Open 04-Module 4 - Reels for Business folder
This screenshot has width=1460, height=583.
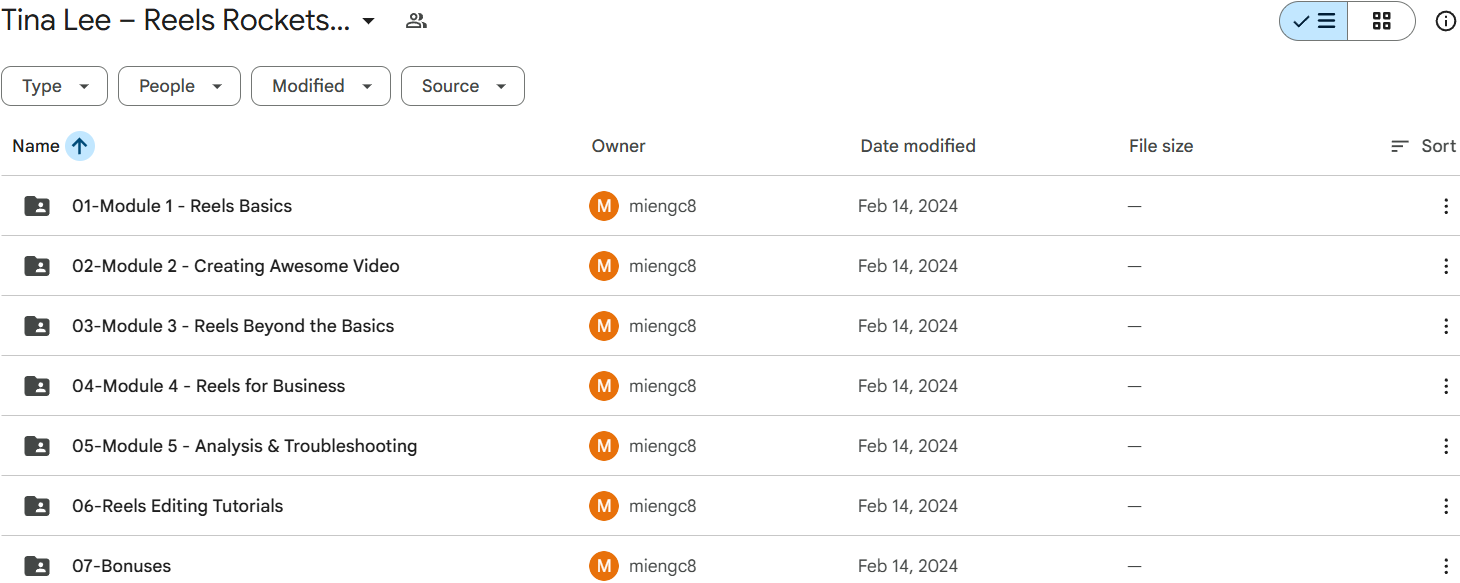208,386
